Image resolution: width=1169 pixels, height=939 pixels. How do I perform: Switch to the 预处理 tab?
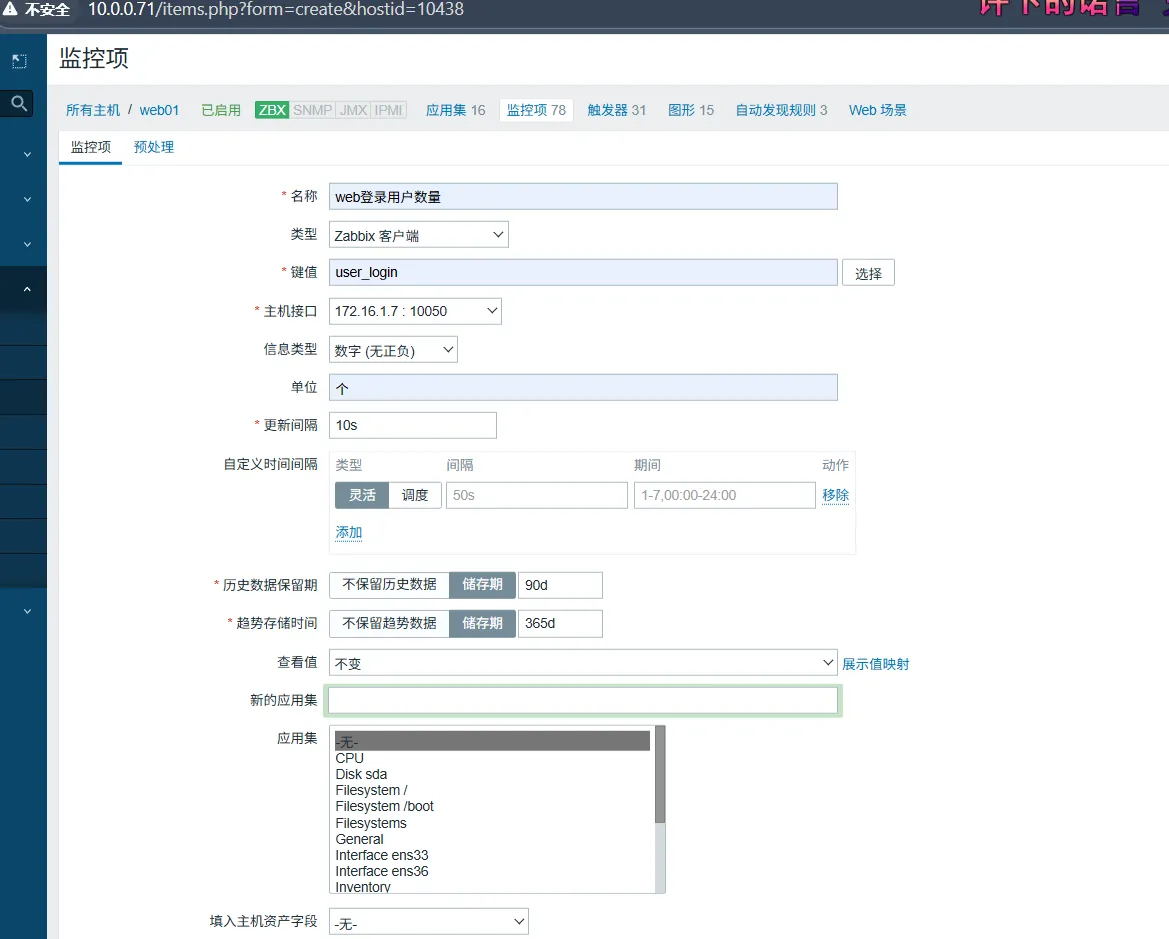click(x=154, y=147)
